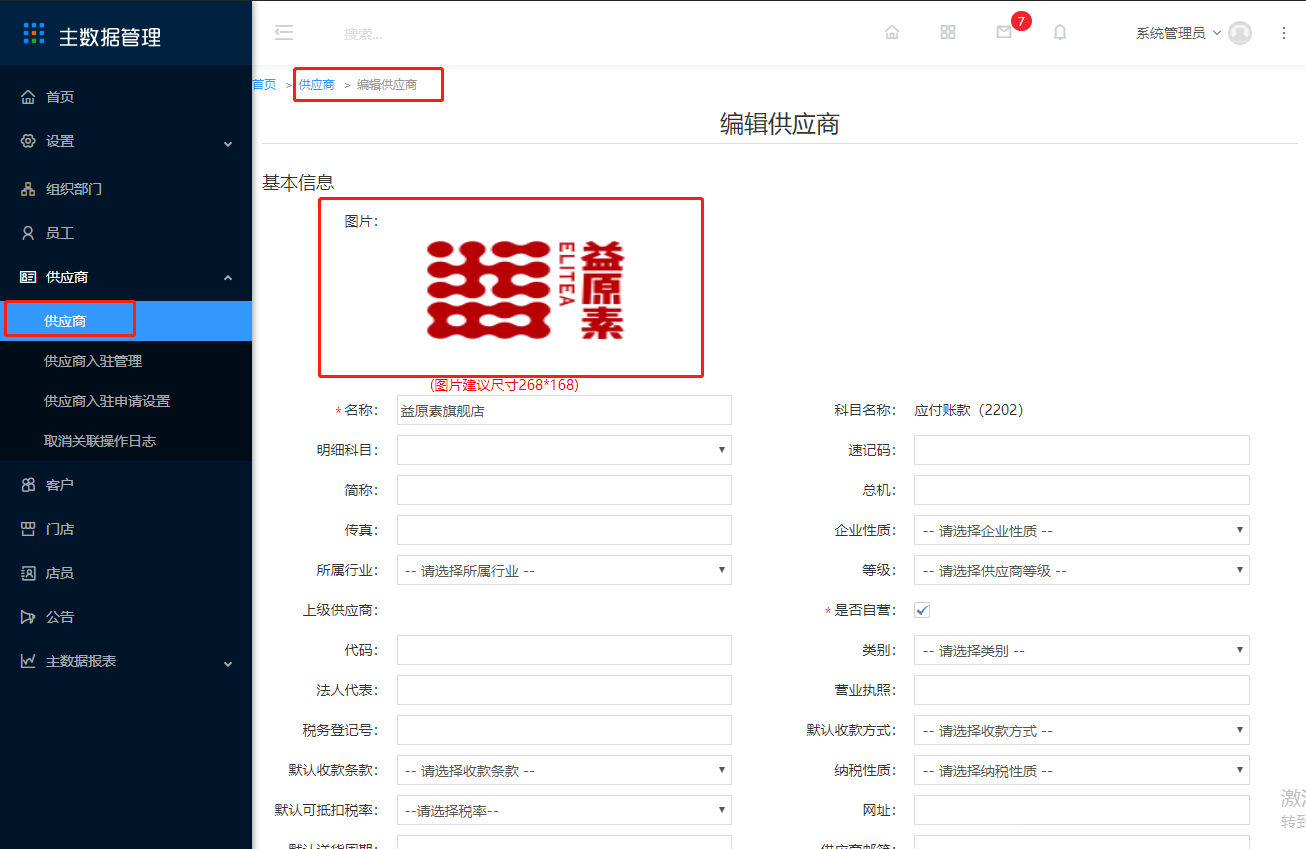Select 供应商入驻管理 submenu item
Screen dimensions: 1306x849
(126, 361)
